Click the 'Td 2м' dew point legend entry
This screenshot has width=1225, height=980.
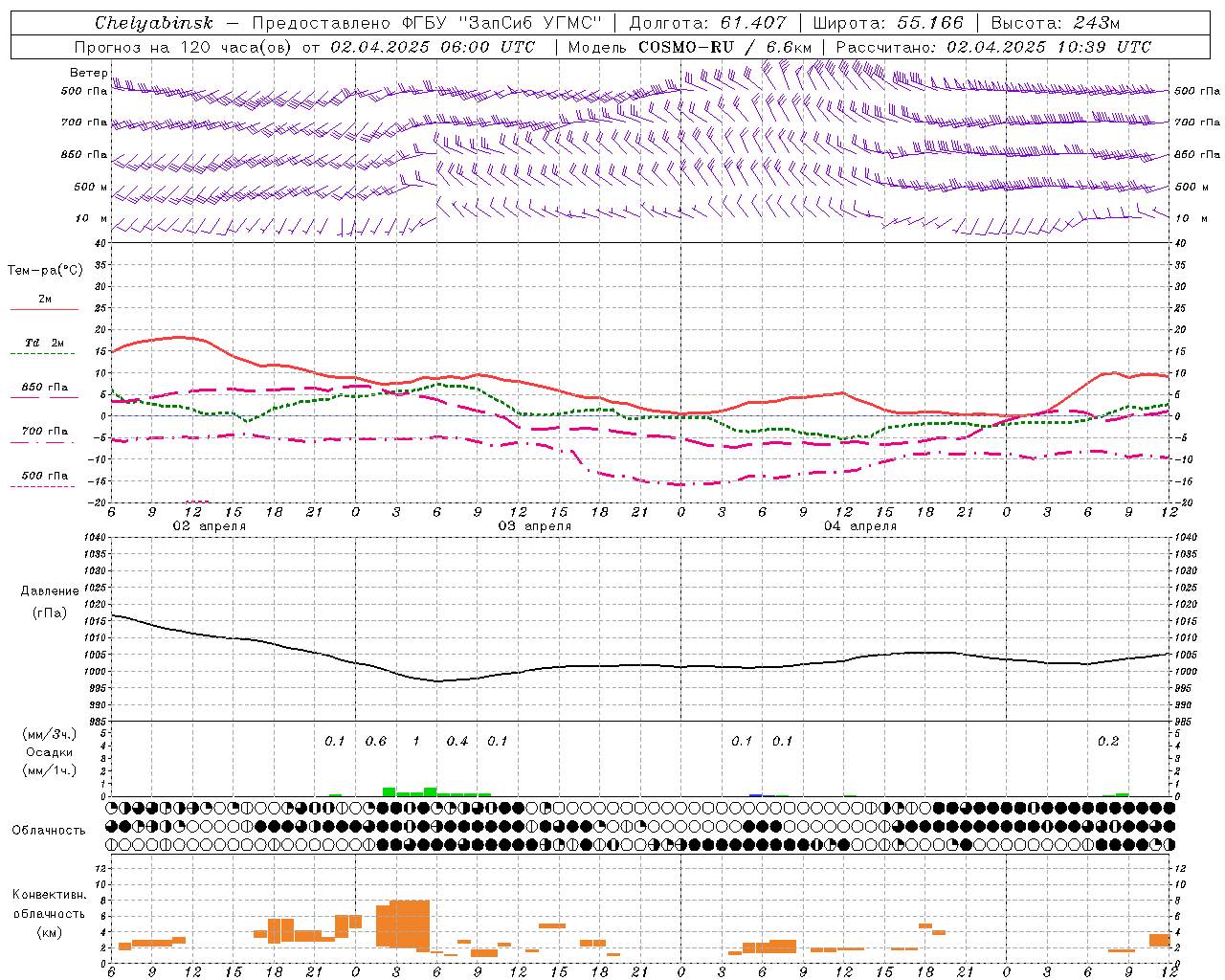pos(45,343)
